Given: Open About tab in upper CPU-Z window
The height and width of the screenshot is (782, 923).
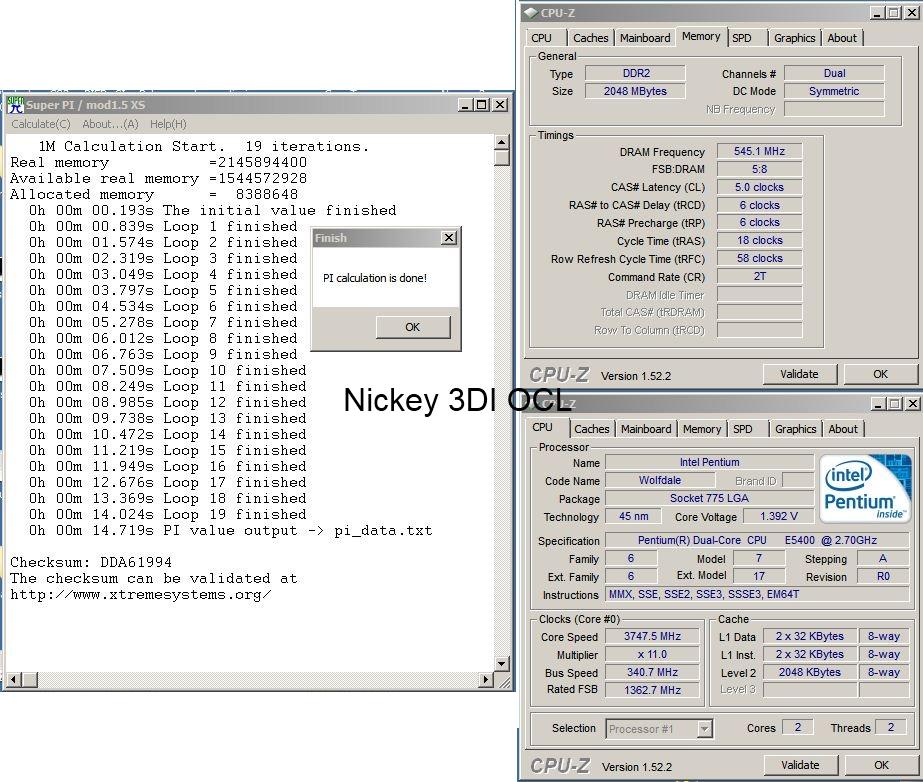Looking at the screenshot, I should pos(842,38).
